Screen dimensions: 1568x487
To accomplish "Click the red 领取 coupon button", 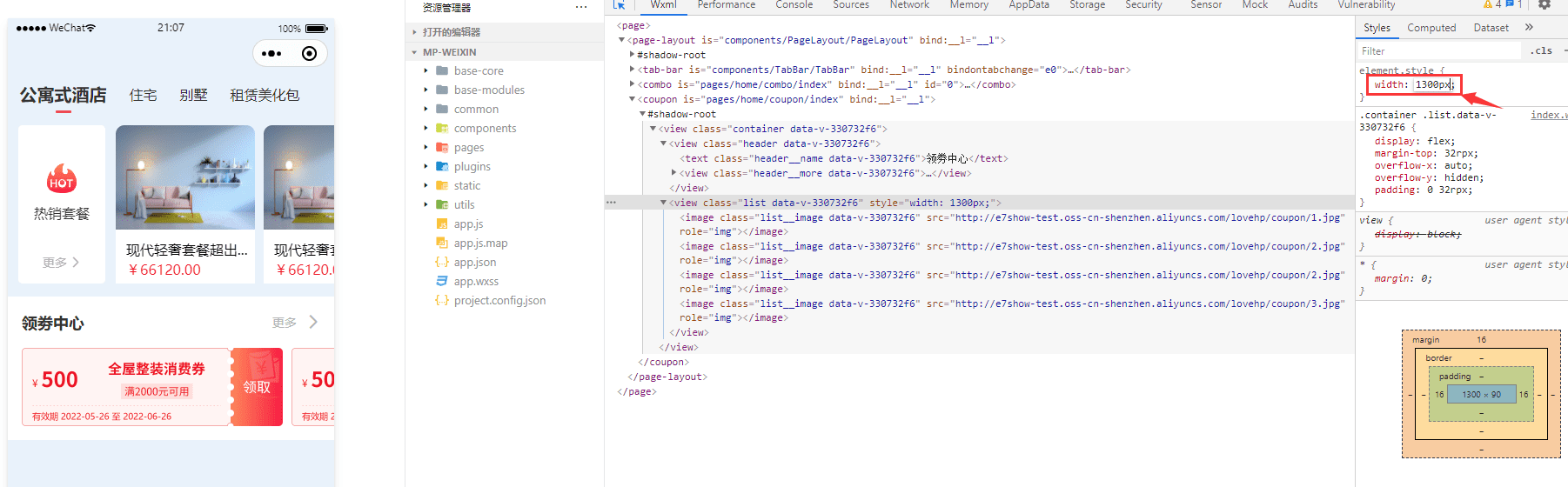I will [257, 387].
